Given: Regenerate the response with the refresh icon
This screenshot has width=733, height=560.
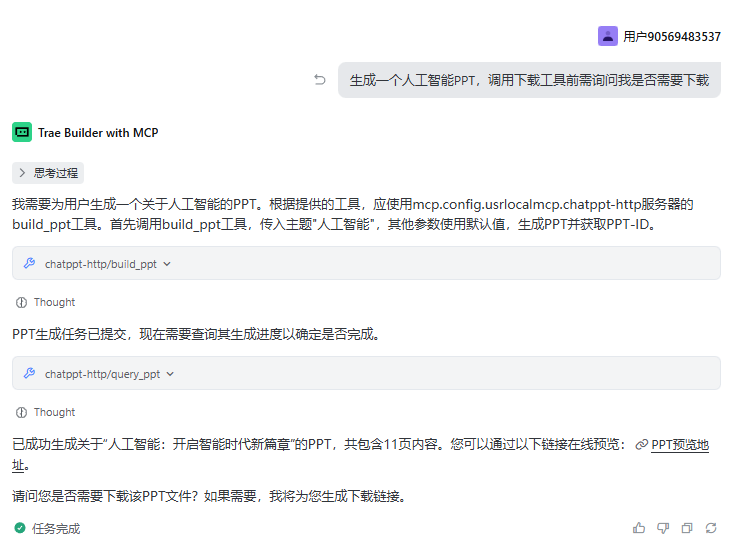Looking at the screenshot, I should click(x=711, y=528).
